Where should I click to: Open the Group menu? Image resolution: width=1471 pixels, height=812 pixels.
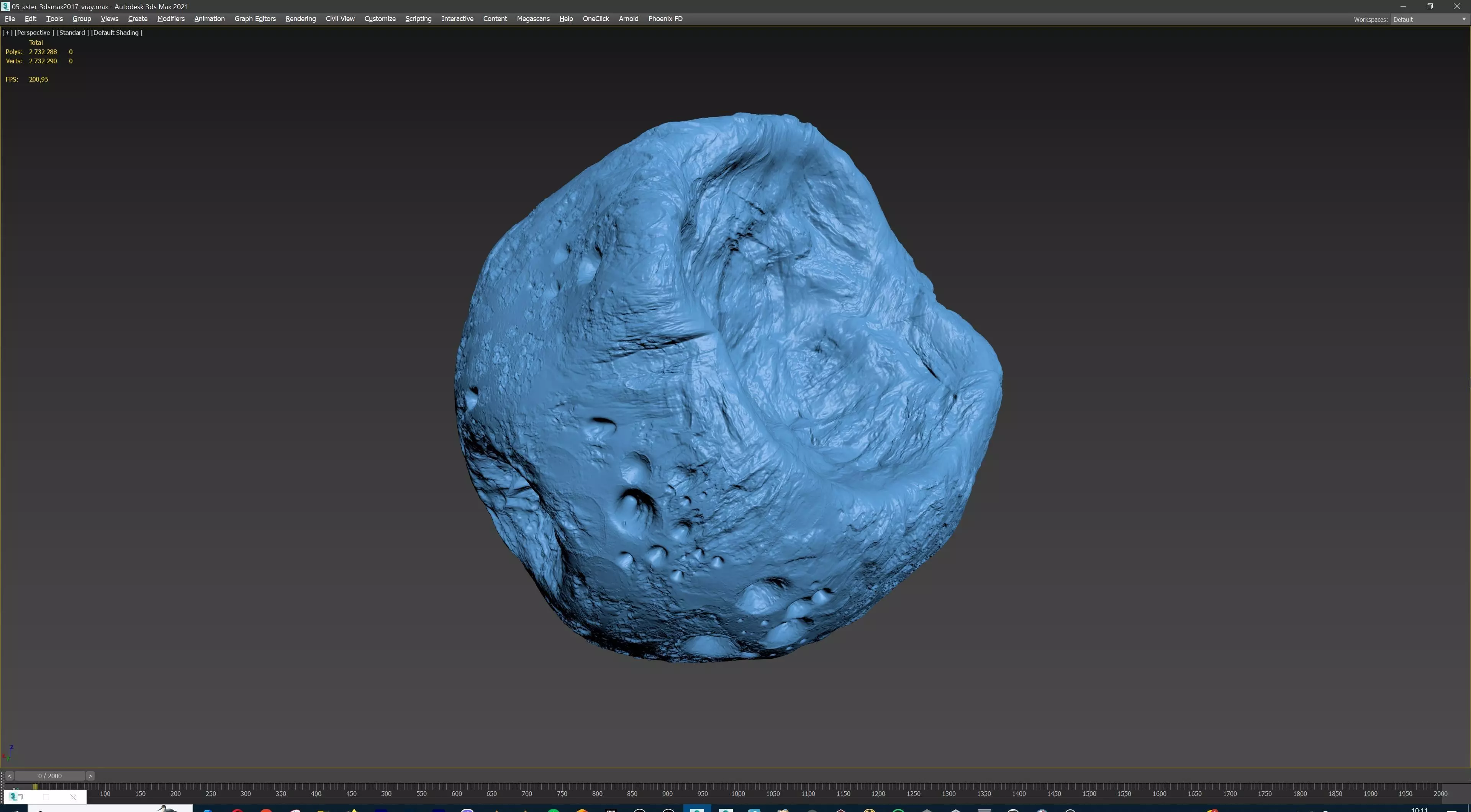pos(82,19)
